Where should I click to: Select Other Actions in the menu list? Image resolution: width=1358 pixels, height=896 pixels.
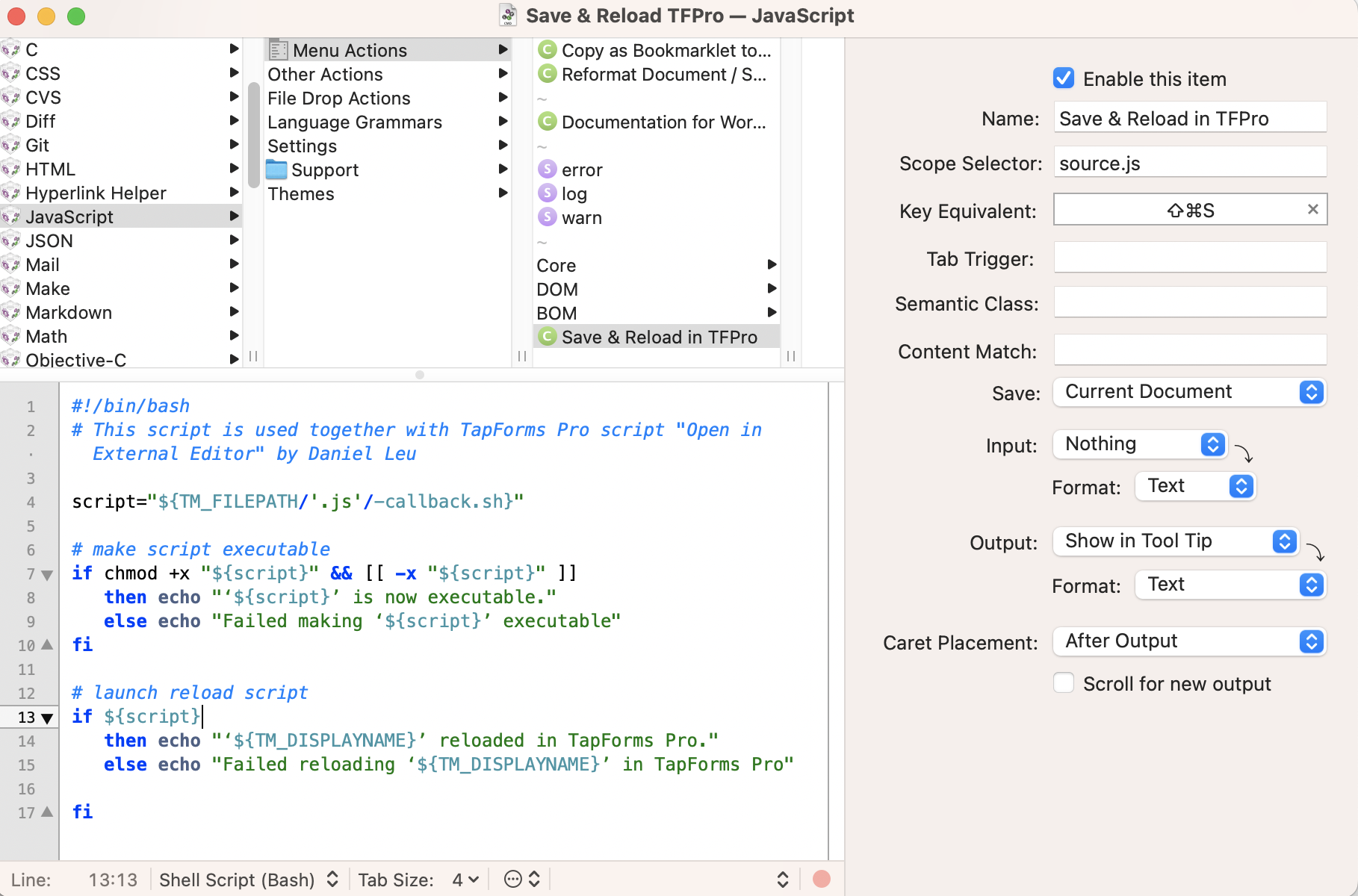(x=326, y=74)
